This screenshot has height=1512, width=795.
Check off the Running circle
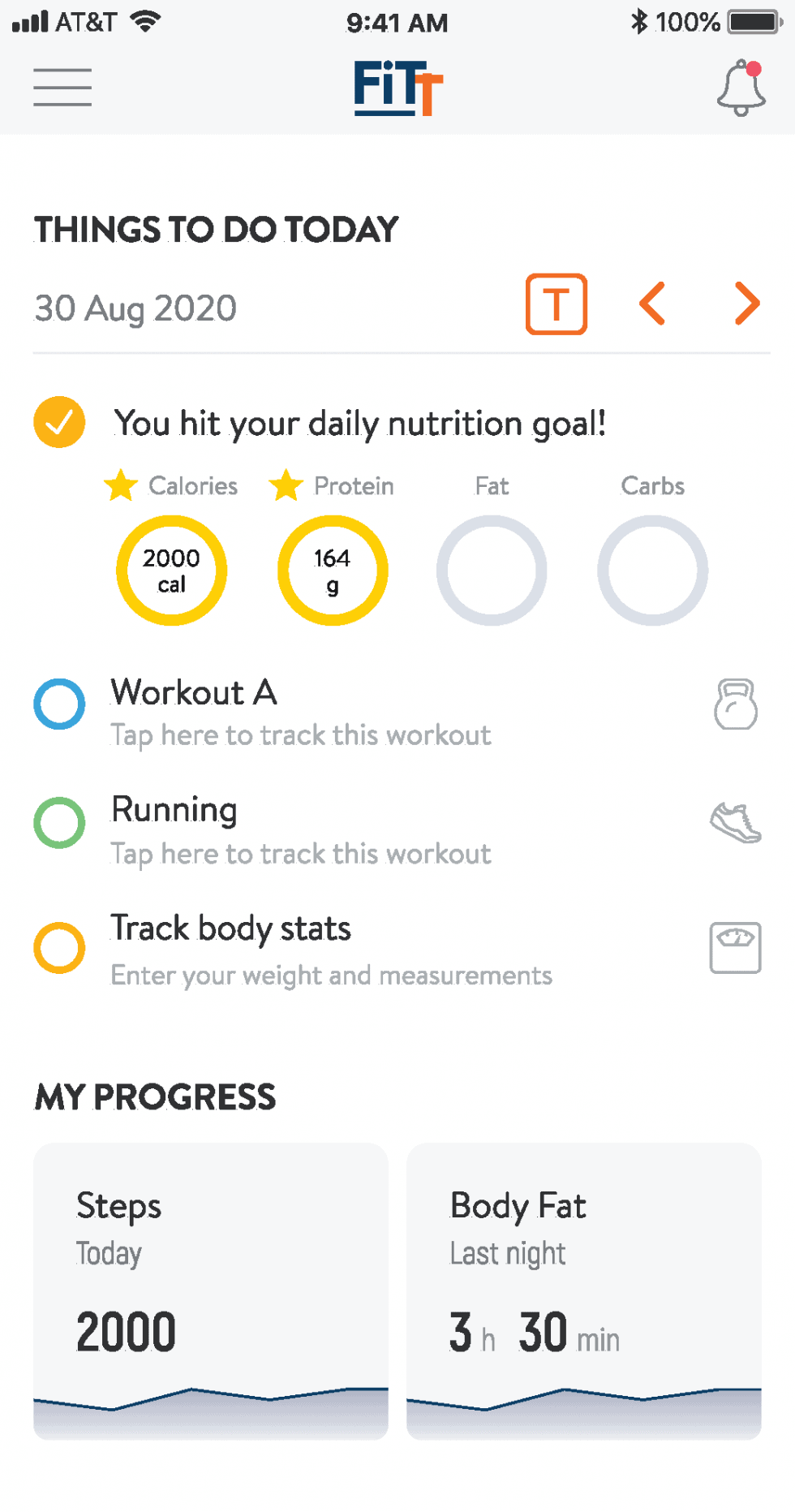point(59,823)
